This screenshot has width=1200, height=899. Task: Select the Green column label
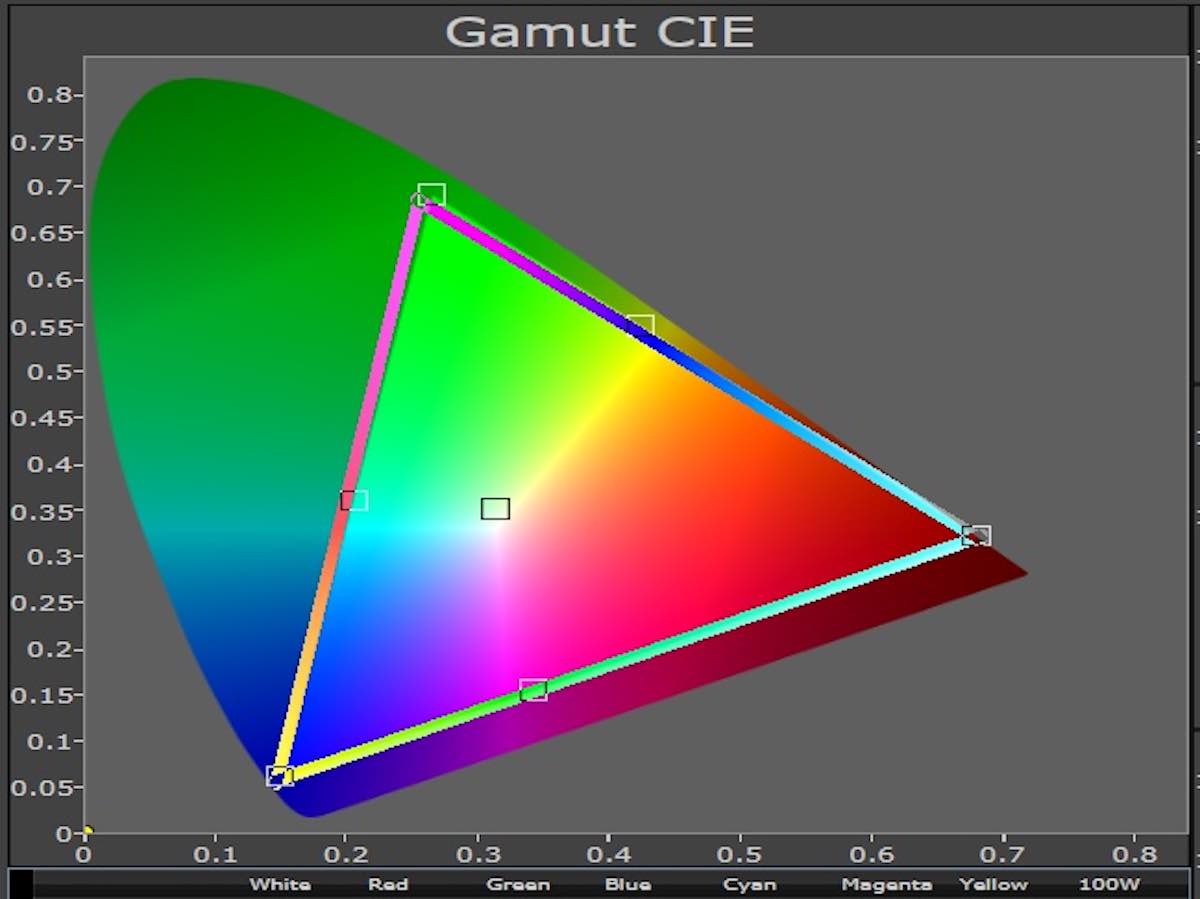(518, 885)
